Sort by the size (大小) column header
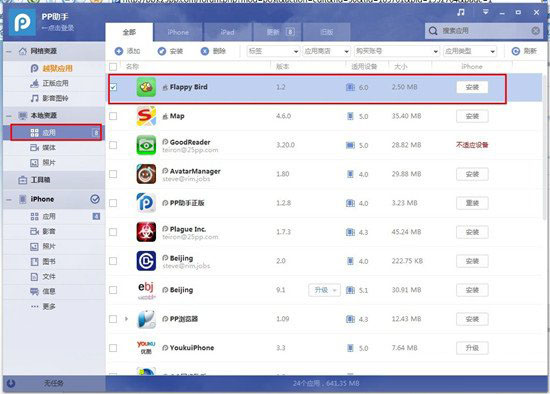 pyautogui.click(x=401, y=66)
